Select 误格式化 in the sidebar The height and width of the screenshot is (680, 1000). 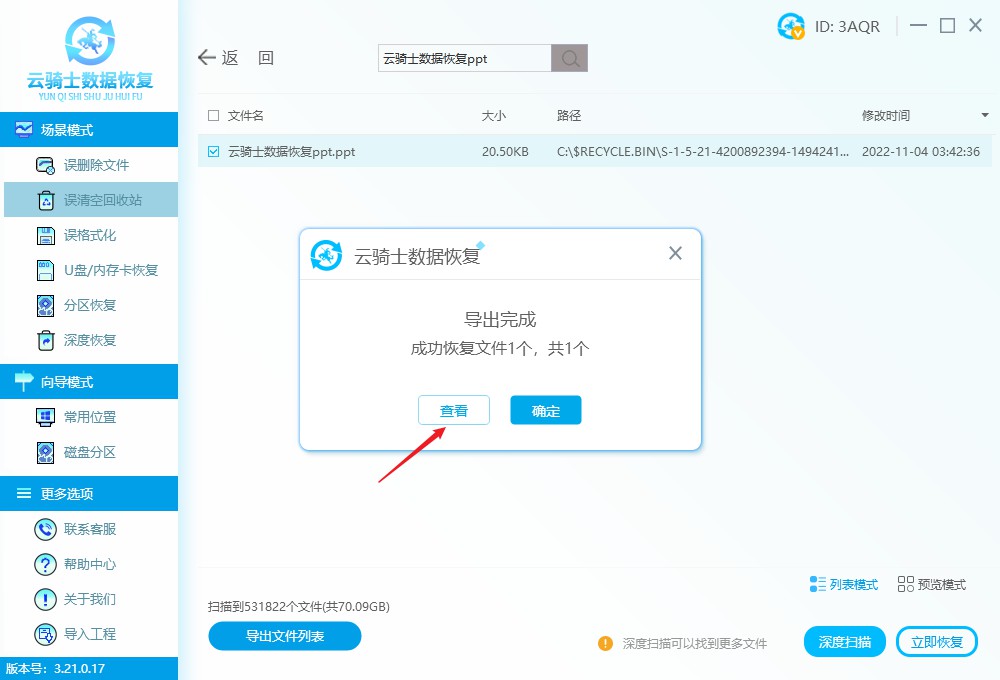[91, 235]
